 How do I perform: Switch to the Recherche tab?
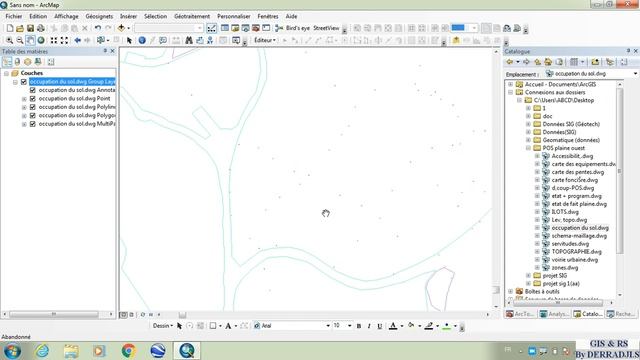(621, 314)
